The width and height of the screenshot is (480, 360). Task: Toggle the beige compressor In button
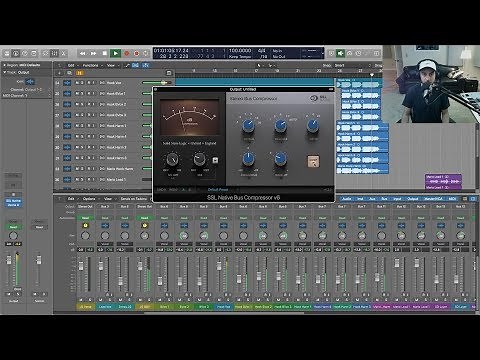[313, 161]
